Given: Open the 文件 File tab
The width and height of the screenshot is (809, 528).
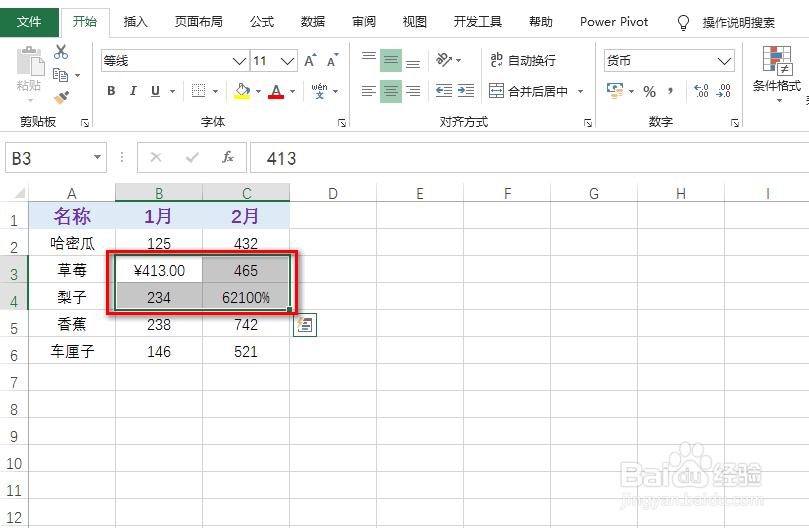Looking at the screenshot, I should coord(29,22).
